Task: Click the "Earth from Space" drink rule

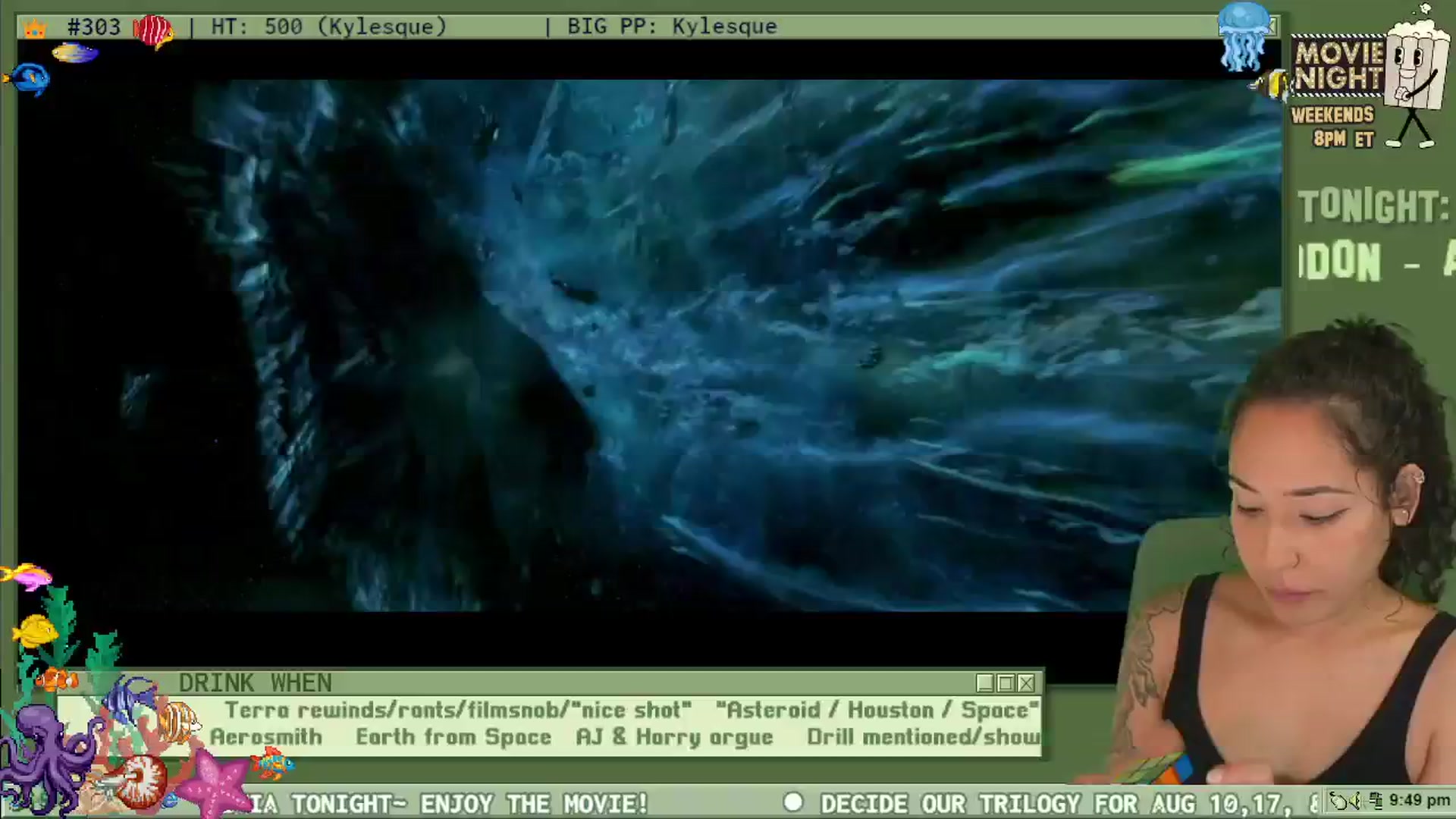Action: [453, 737]
